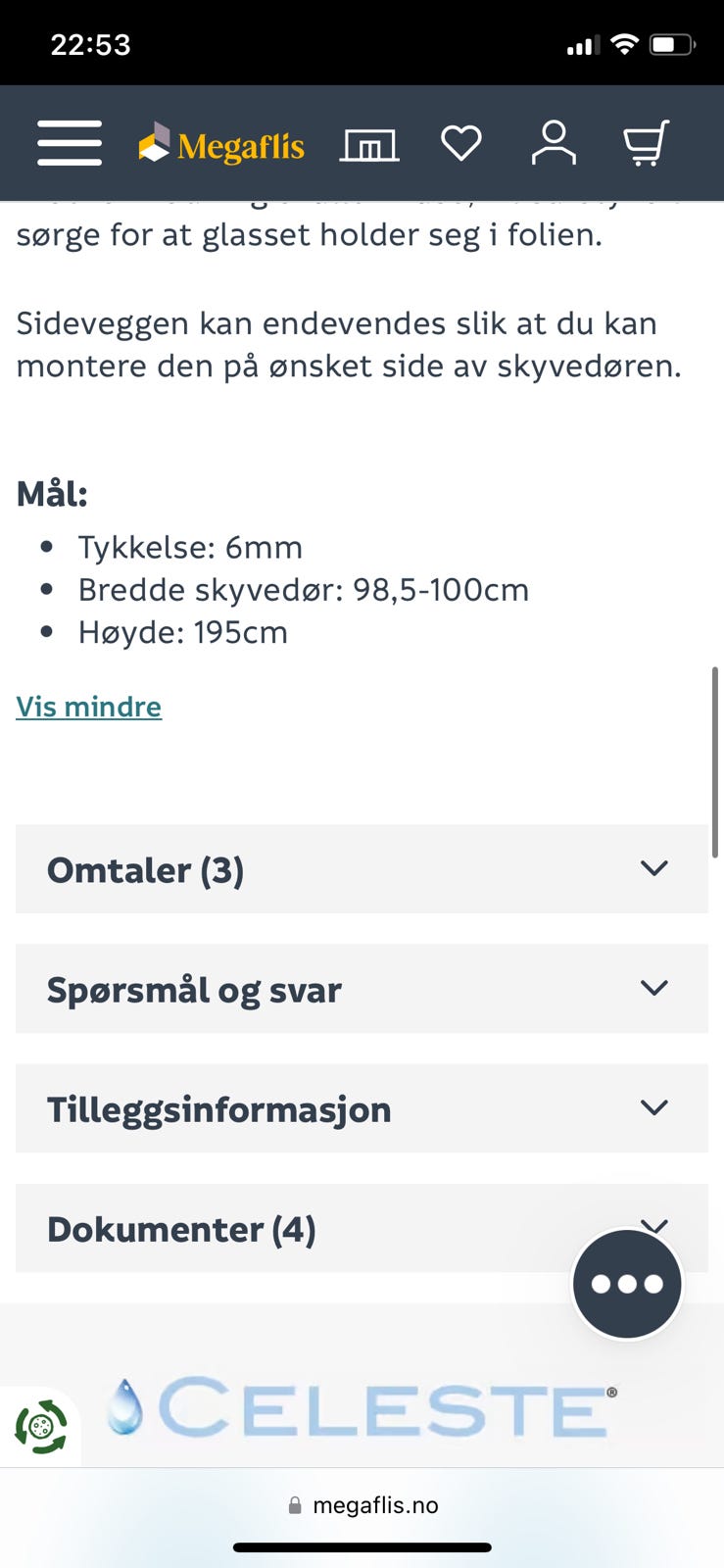Click the chevron beside Omtaler

coord(653,868)
